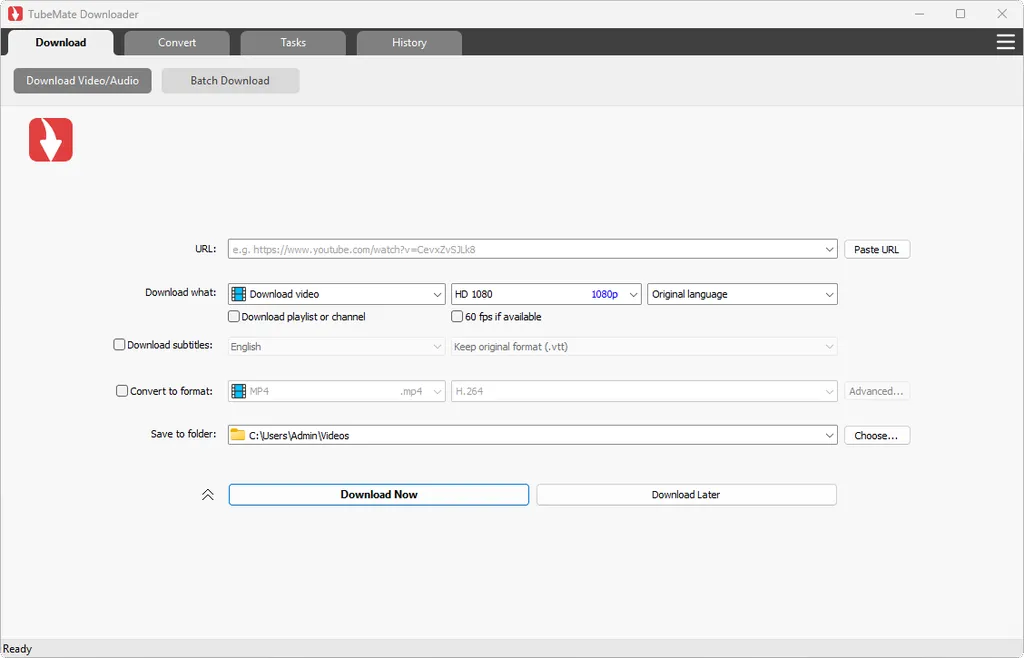Viewport: 1024px width, 658px height.
Task: Click the 'URL:' label
Action: pos(206,249)
